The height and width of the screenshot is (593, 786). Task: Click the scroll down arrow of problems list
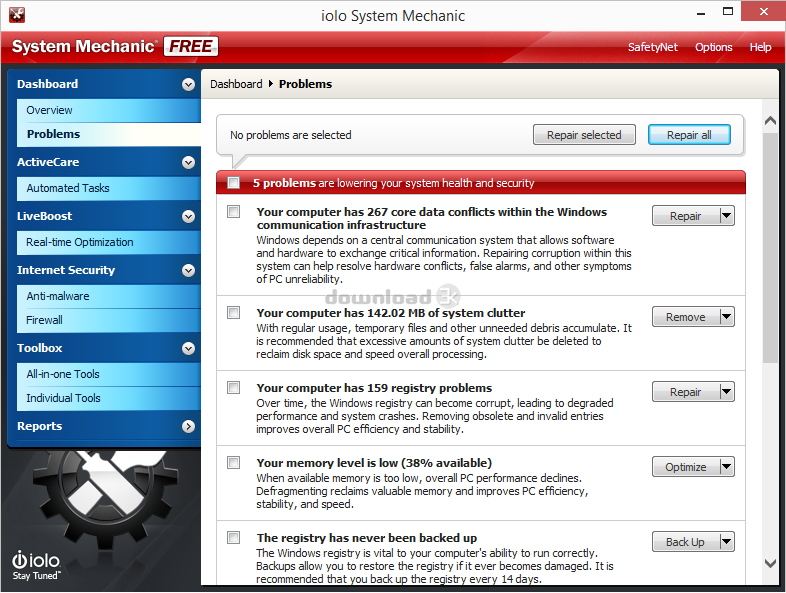[x=770, y=564]
